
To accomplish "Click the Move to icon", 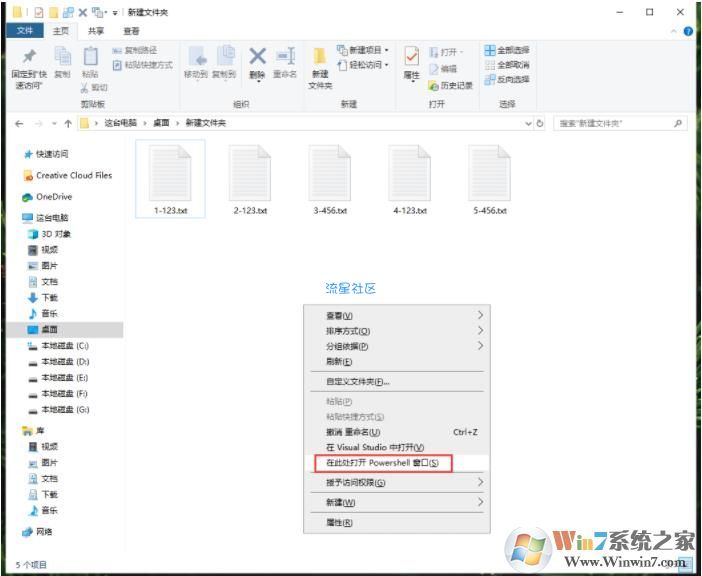I will pyautogui.click(x=197, y=56).
